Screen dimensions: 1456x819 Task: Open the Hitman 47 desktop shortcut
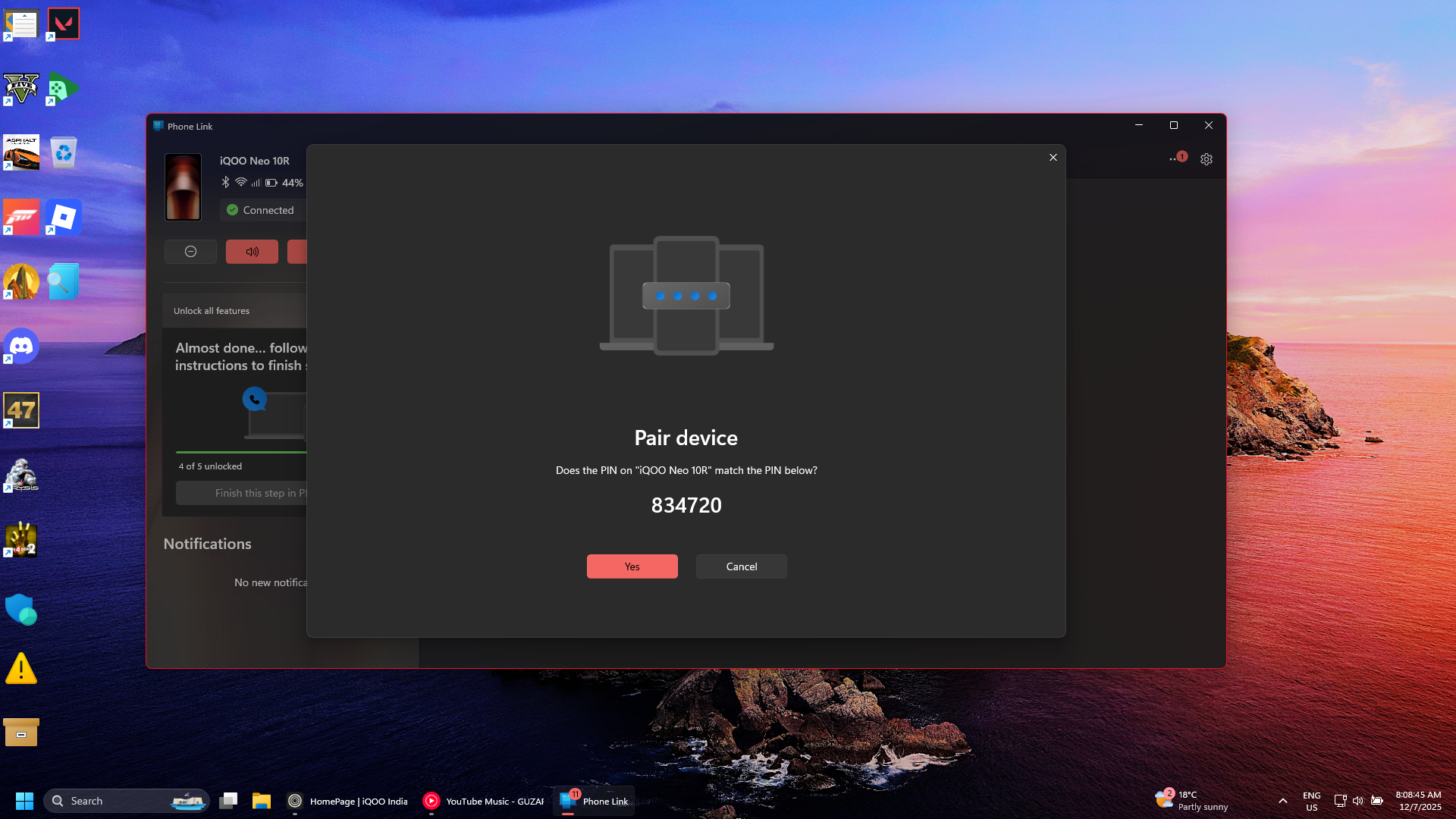point(21,410)
